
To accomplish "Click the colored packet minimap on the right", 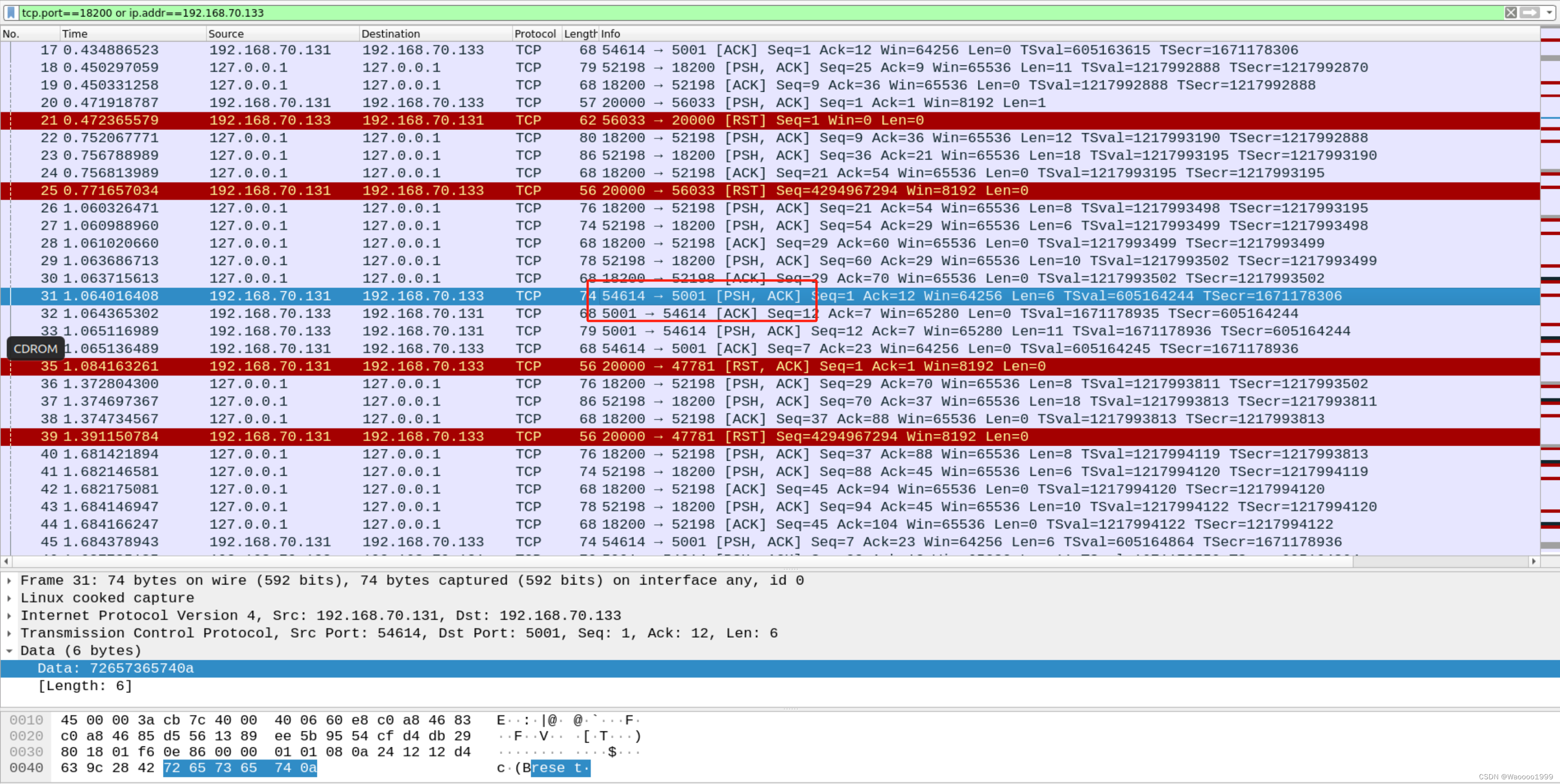I will (1550, 291).
